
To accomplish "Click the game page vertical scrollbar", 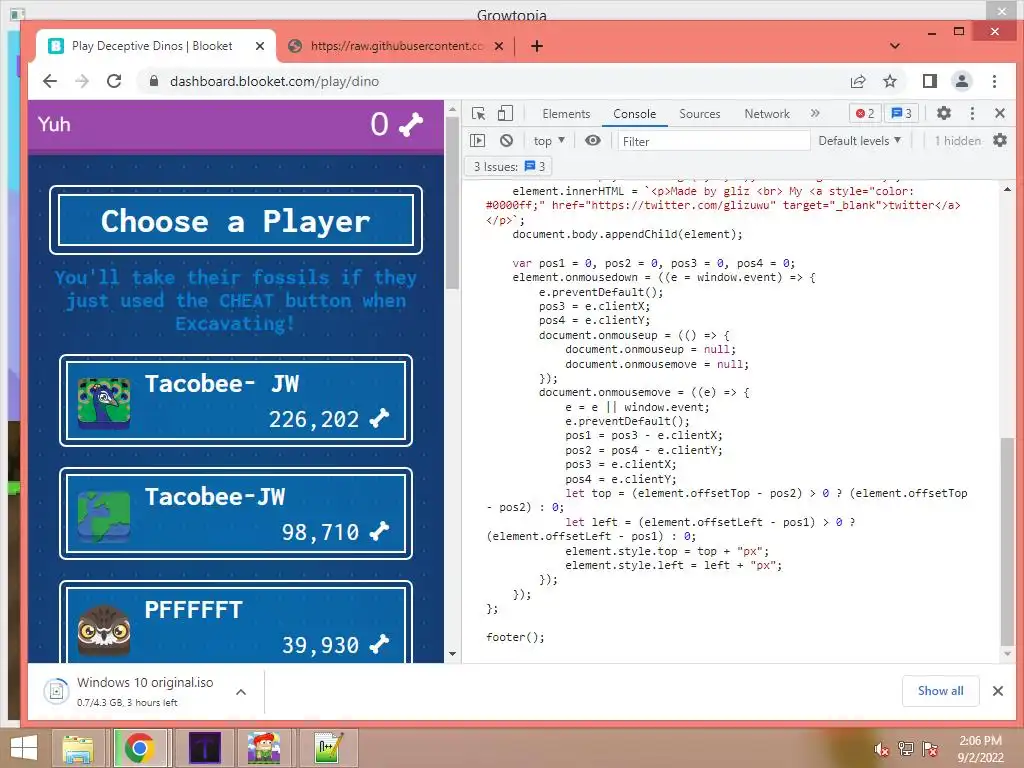I will (x=452, y=204).
